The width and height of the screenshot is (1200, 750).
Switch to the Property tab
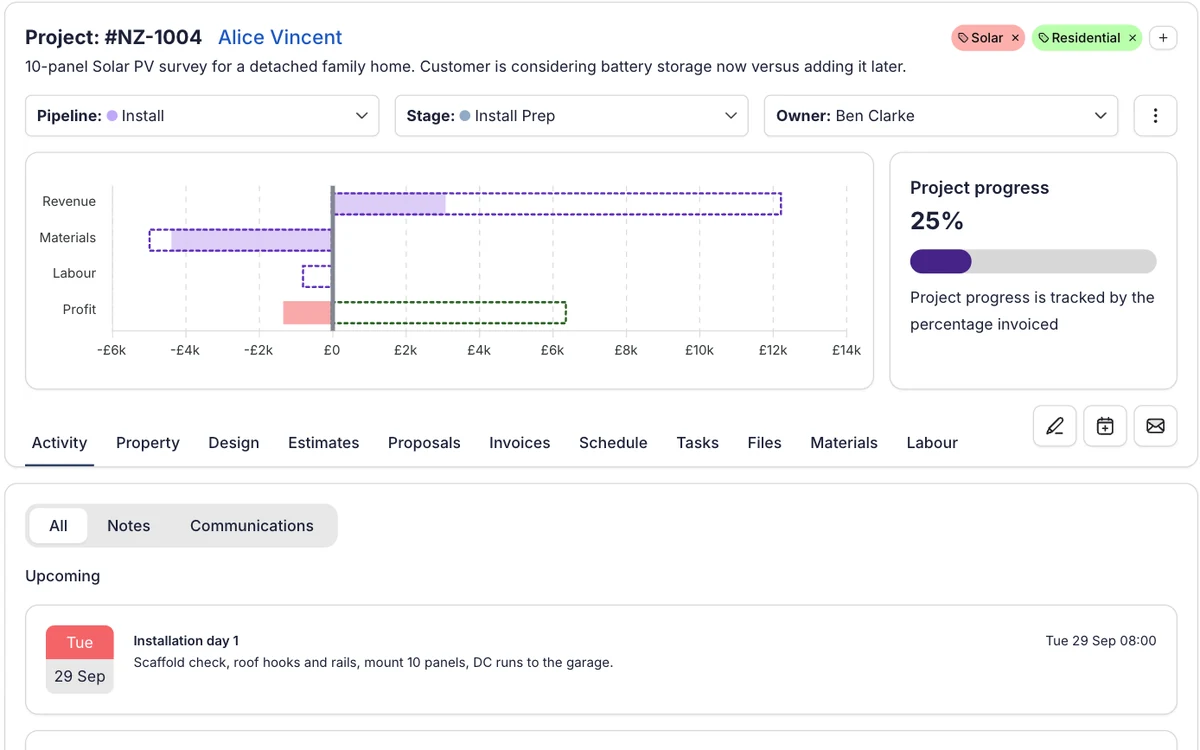click(x=148, y=443)
